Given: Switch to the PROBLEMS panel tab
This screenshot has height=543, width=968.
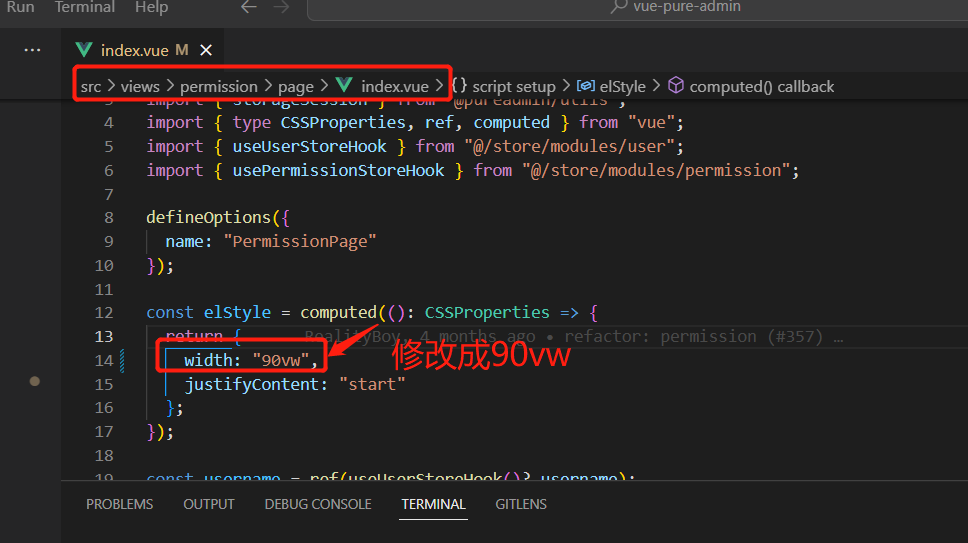Looking at the screenshot, I should (x=119, y=504).
